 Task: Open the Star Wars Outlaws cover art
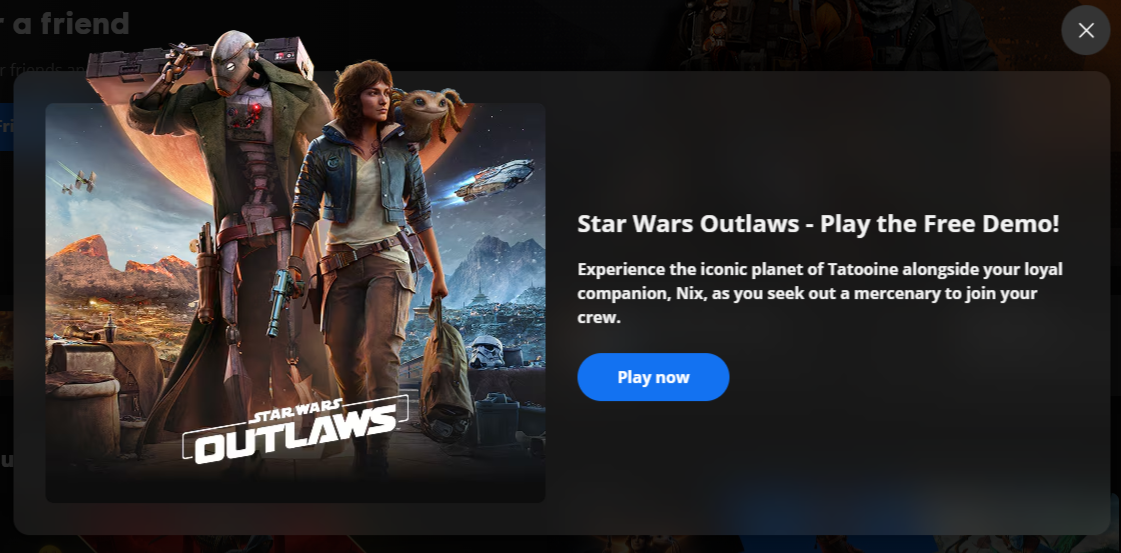[295, 302]
